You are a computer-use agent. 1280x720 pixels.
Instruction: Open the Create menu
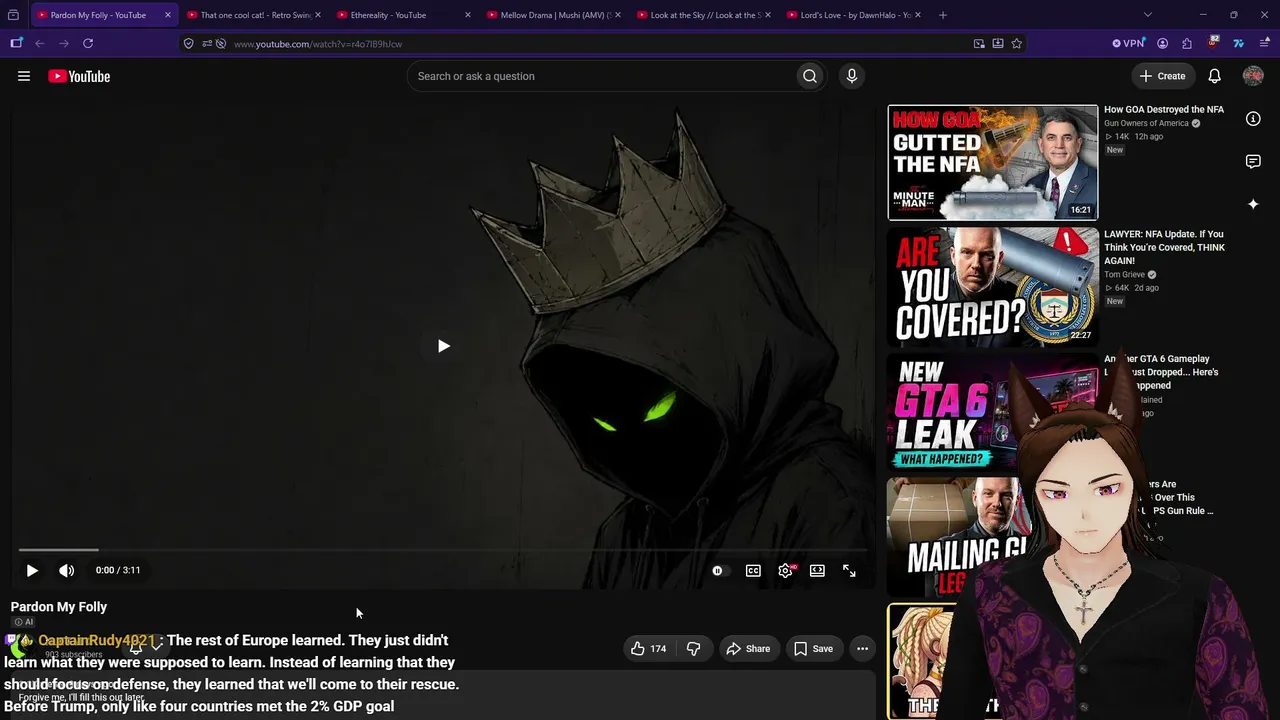point(1162,76)
